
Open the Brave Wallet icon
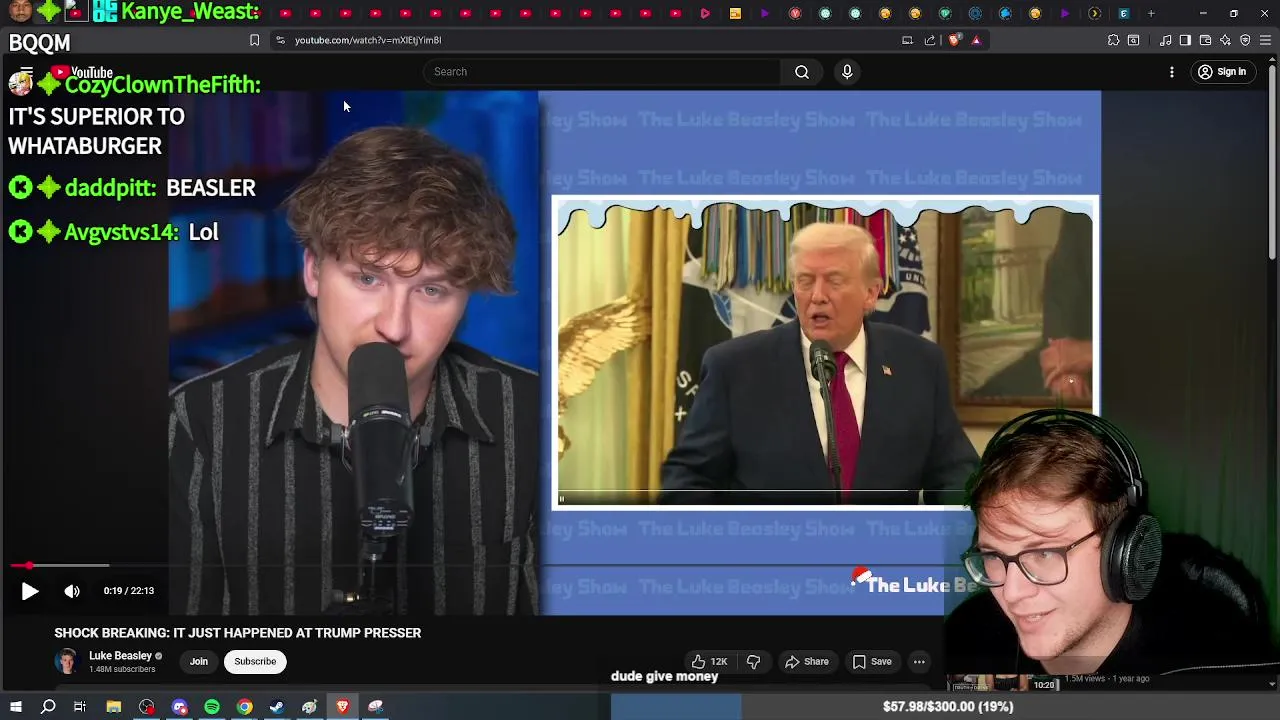pyautogui.click(x=1205, y=40)
